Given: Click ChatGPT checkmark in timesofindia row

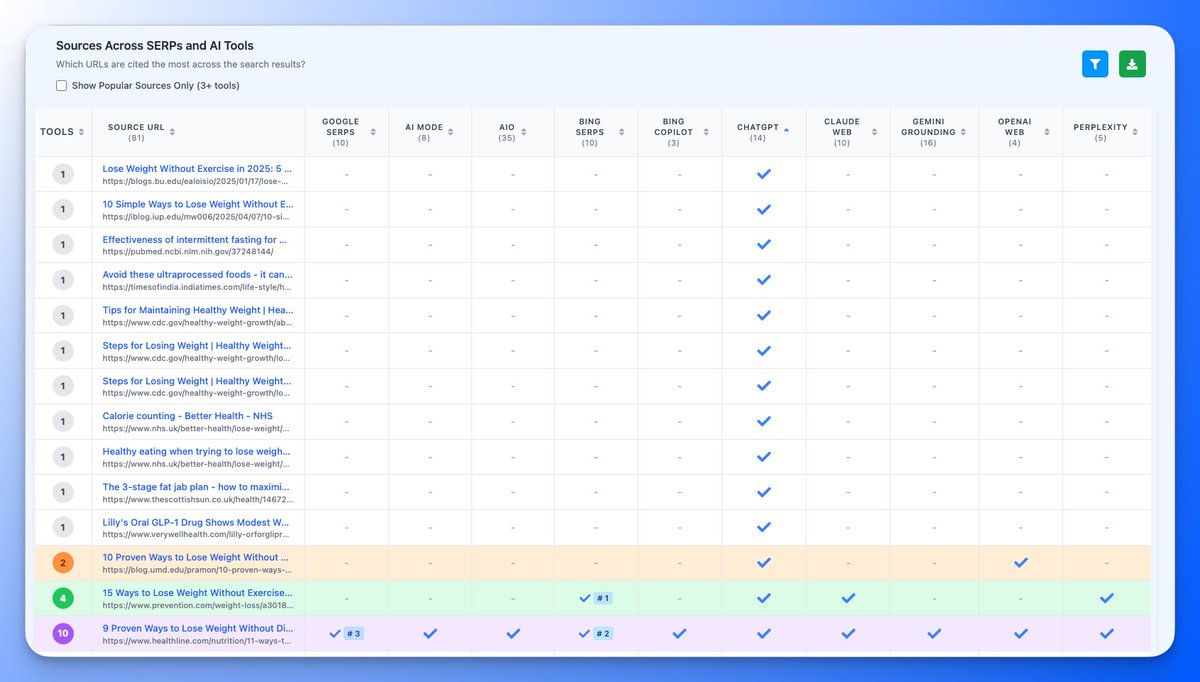Looking at the screenshot, I should pos(764,280).
